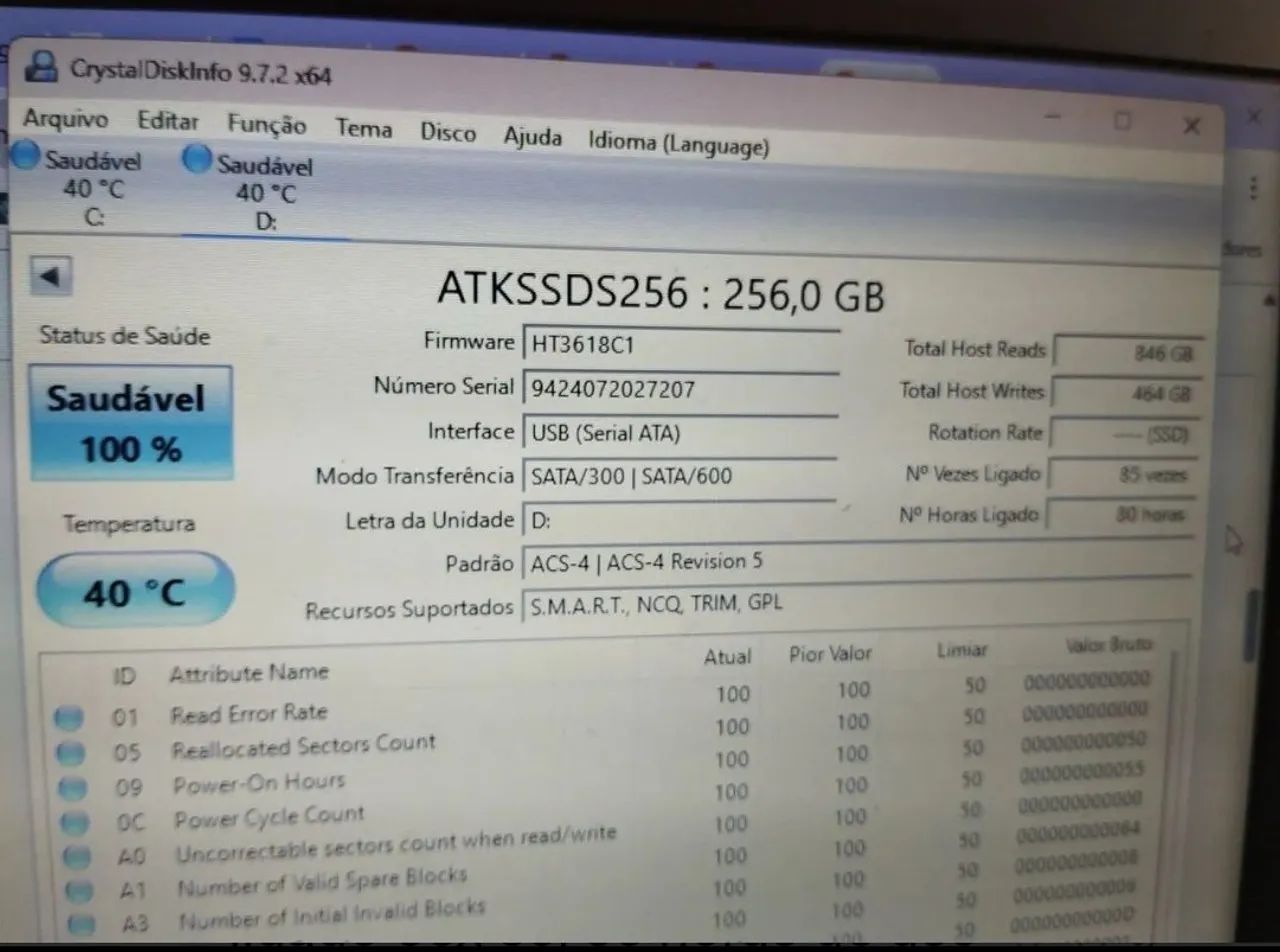1280x952 pixels.
Task: Click the Attribute Name column header
Action: tap(248, 673)
